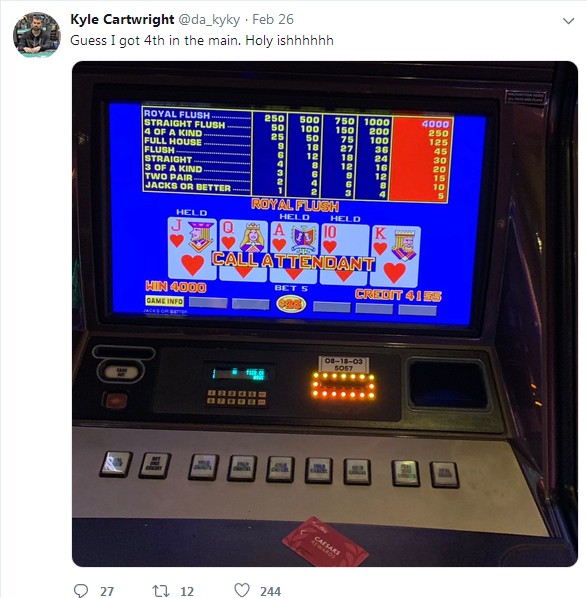Viewport: 587px width, 598px height.
Task: Click the 244 likes count
Action: click(270, 591)
